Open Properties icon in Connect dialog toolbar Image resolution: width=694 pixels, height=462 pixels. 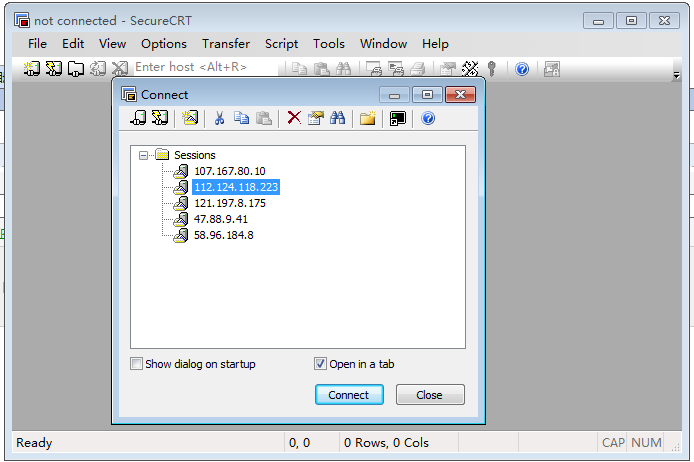click(x=316, y=118)
